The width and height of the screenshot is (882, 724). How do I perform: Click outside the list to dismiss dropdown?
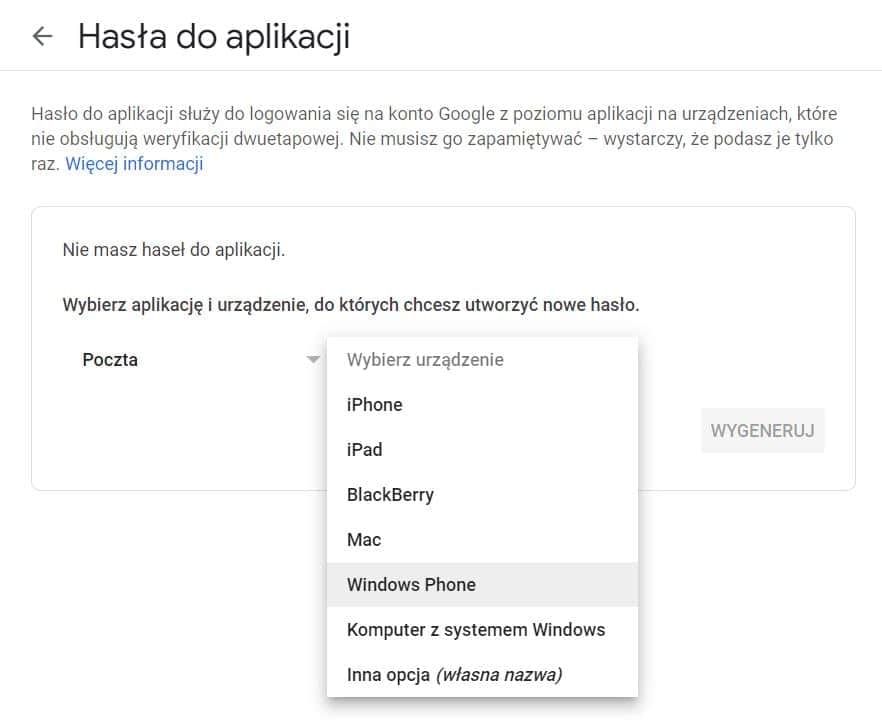(760, 620)
